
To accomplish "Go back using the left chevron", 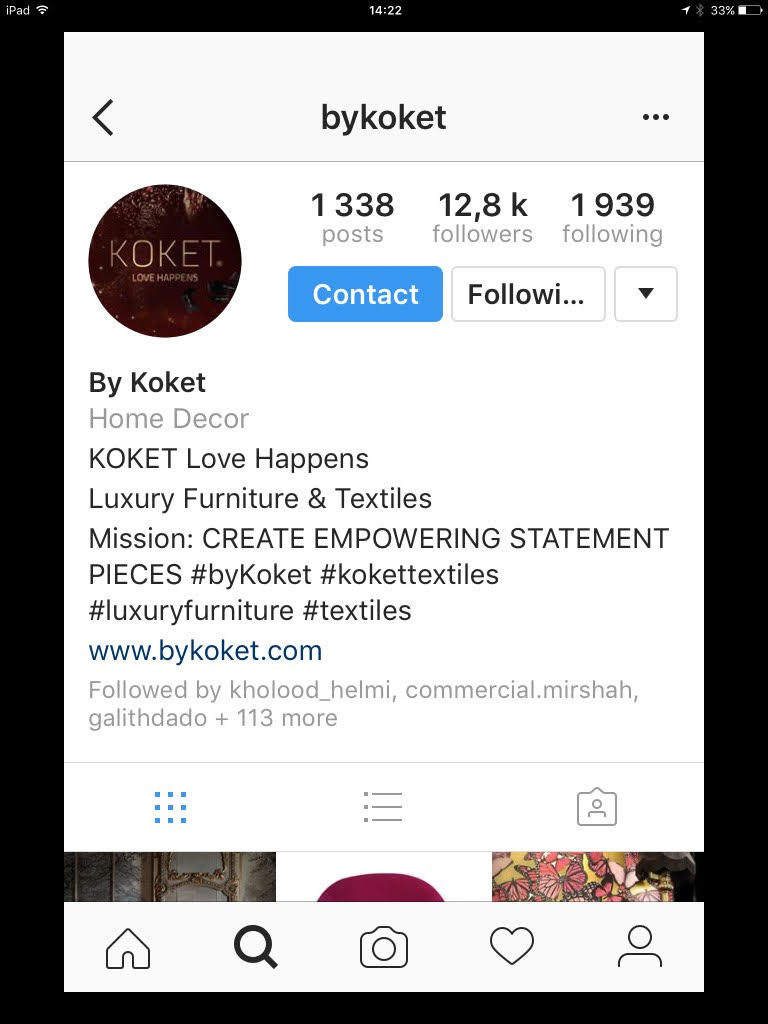I will tap(103, 118).
